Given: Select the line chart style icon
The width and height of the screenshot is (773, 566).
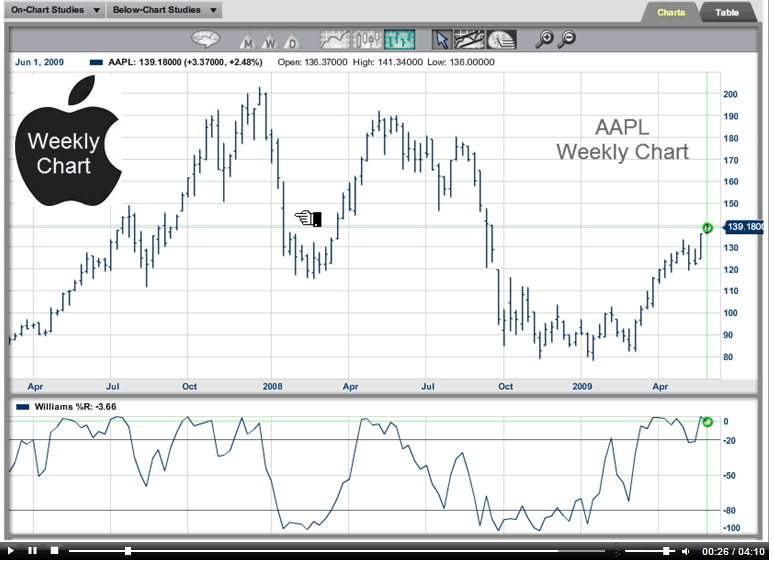Looking at the screenshot, I should 335,39.
